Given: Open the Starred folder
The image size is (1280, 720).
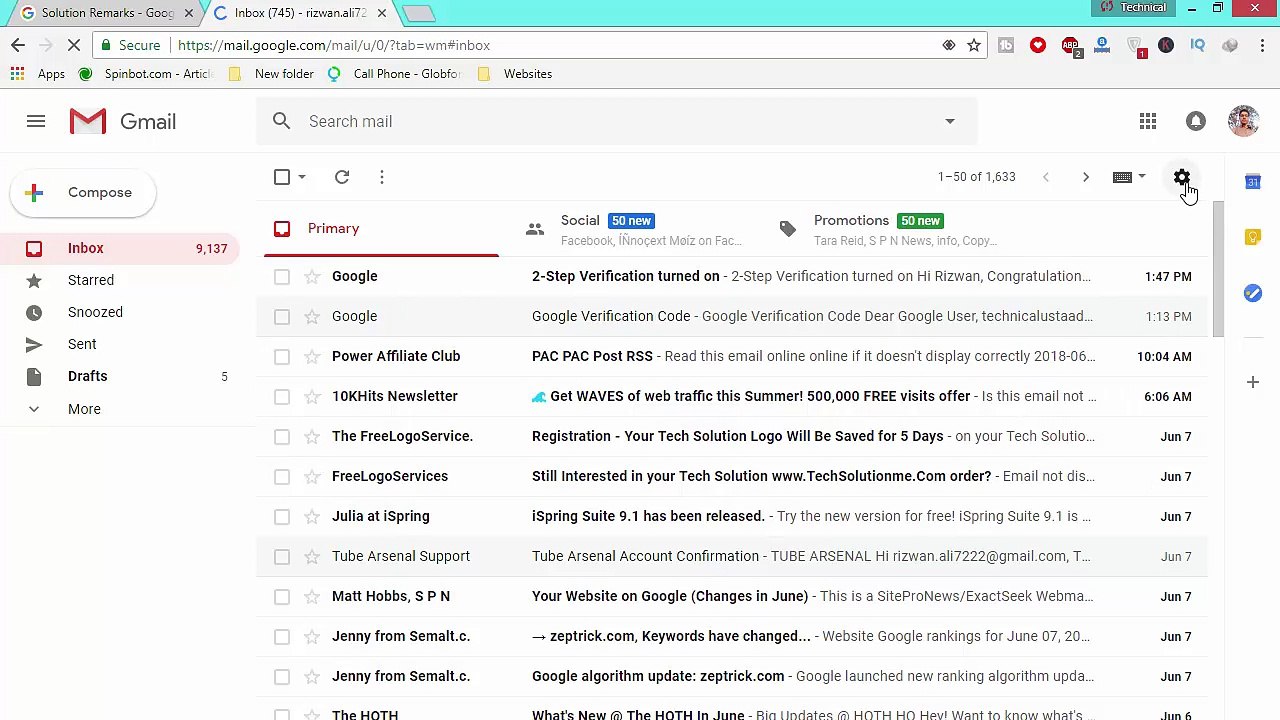Looking at the screenshot, I should (x=120, y=280).
